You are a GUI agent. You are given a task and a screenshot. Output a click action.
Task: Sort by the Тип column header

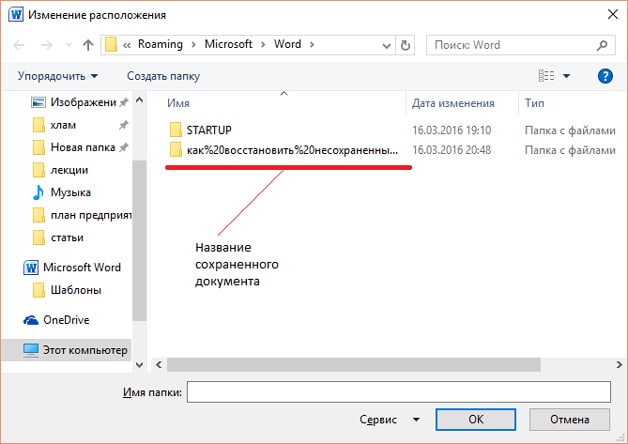point(534,103)
